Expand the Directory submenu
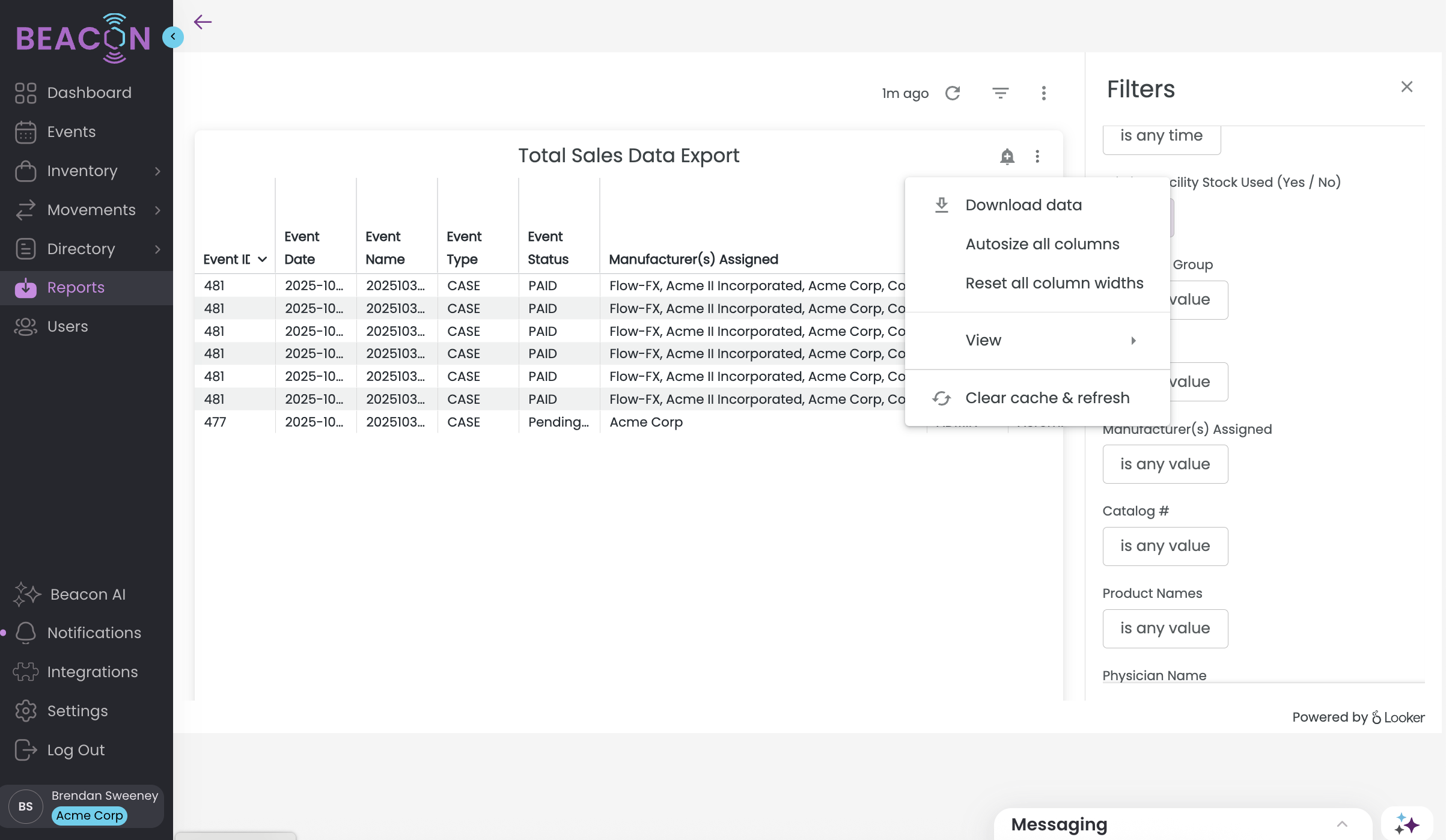This screenshot has width=1446, height=840. 157,249
